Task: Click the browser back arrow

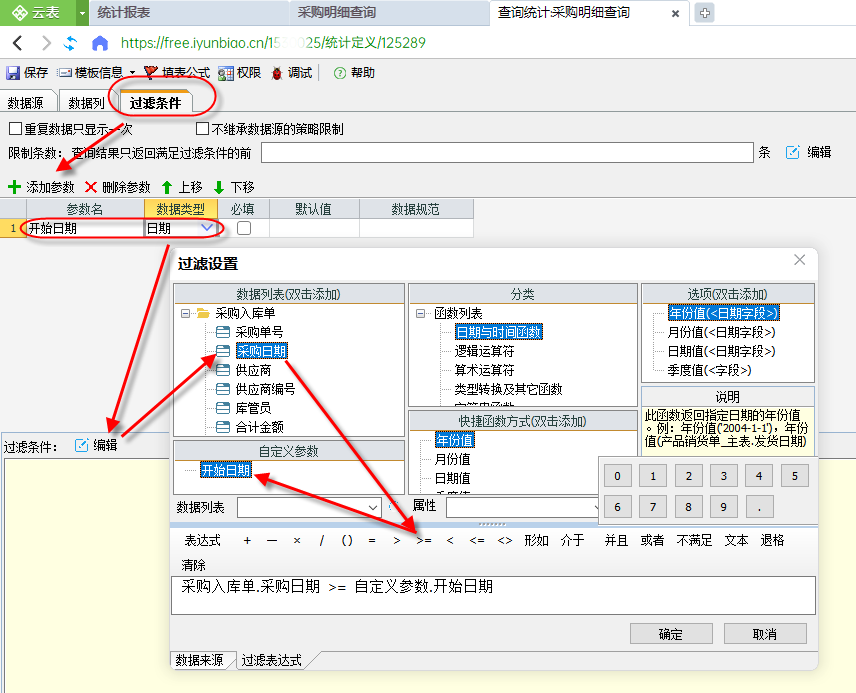Action: pos(17,43)
